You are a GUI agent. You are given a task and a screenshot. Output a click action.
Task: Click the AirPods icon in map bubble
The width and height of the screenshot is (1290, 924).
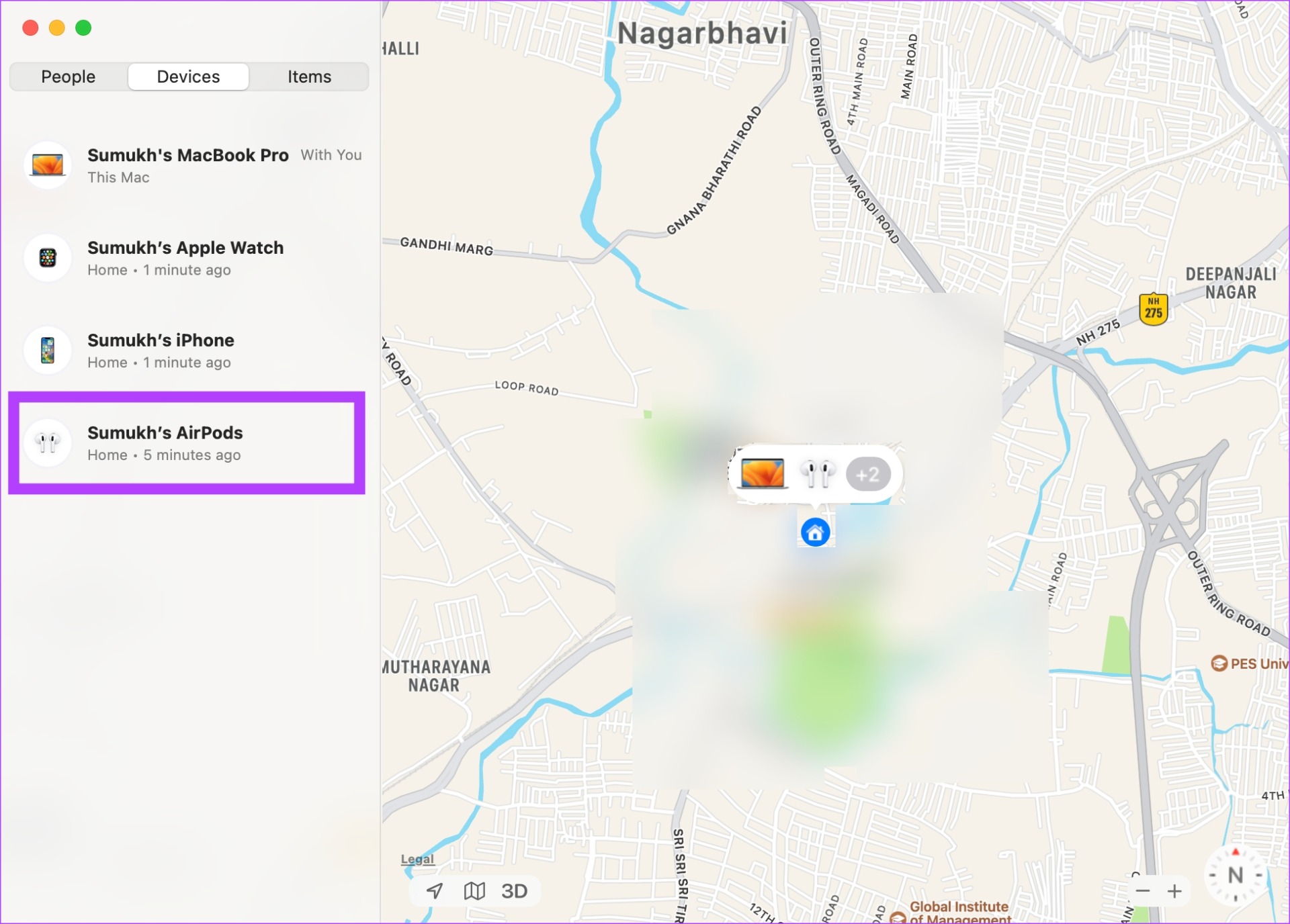click(817, 473)
